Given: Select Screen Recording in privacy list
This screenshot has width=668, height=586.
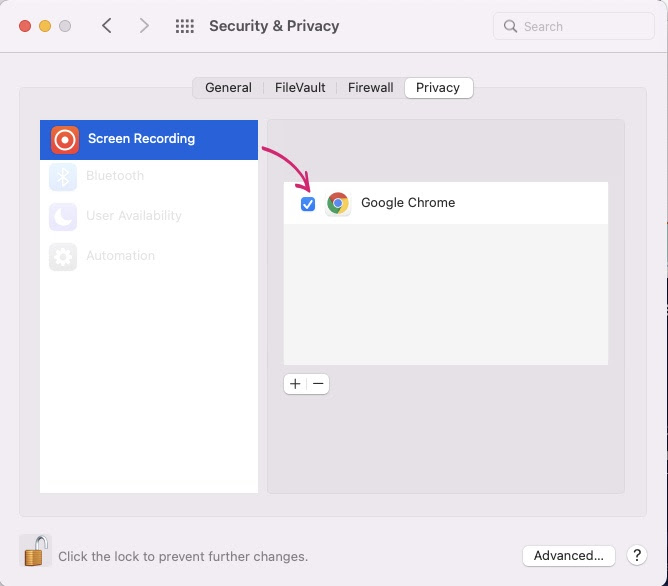Looking at the screenshot, I should (x=149, y=140).
